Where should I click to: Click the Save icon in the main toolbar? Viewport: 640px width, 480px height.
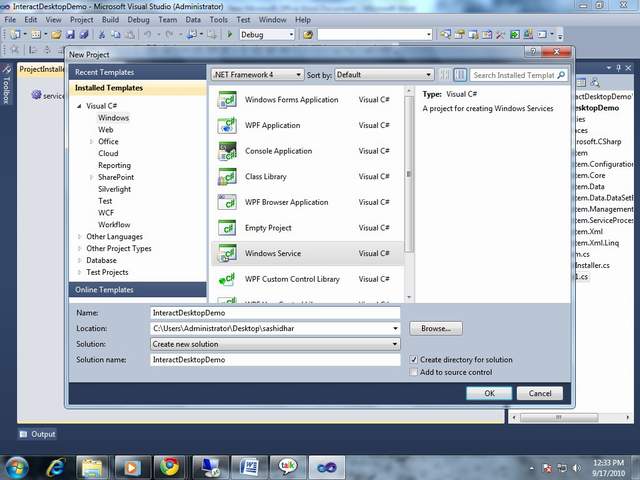click(x=70, y=35)
